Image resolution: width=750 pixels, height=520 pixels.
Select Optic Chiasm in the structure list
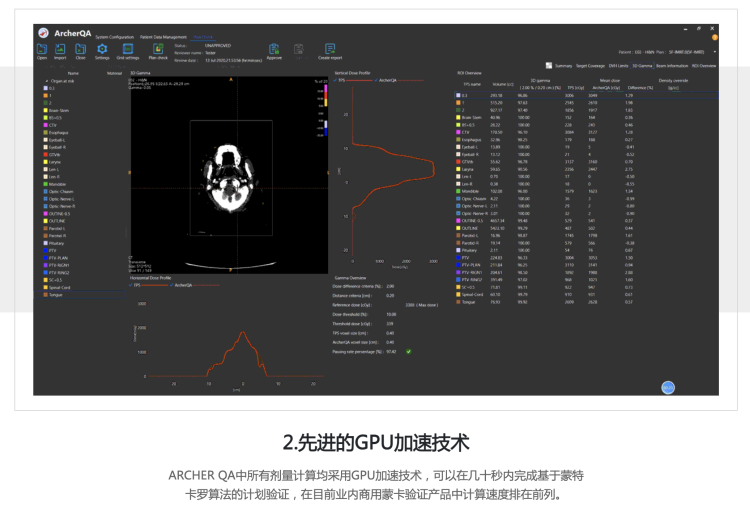(x=61, y=191)
